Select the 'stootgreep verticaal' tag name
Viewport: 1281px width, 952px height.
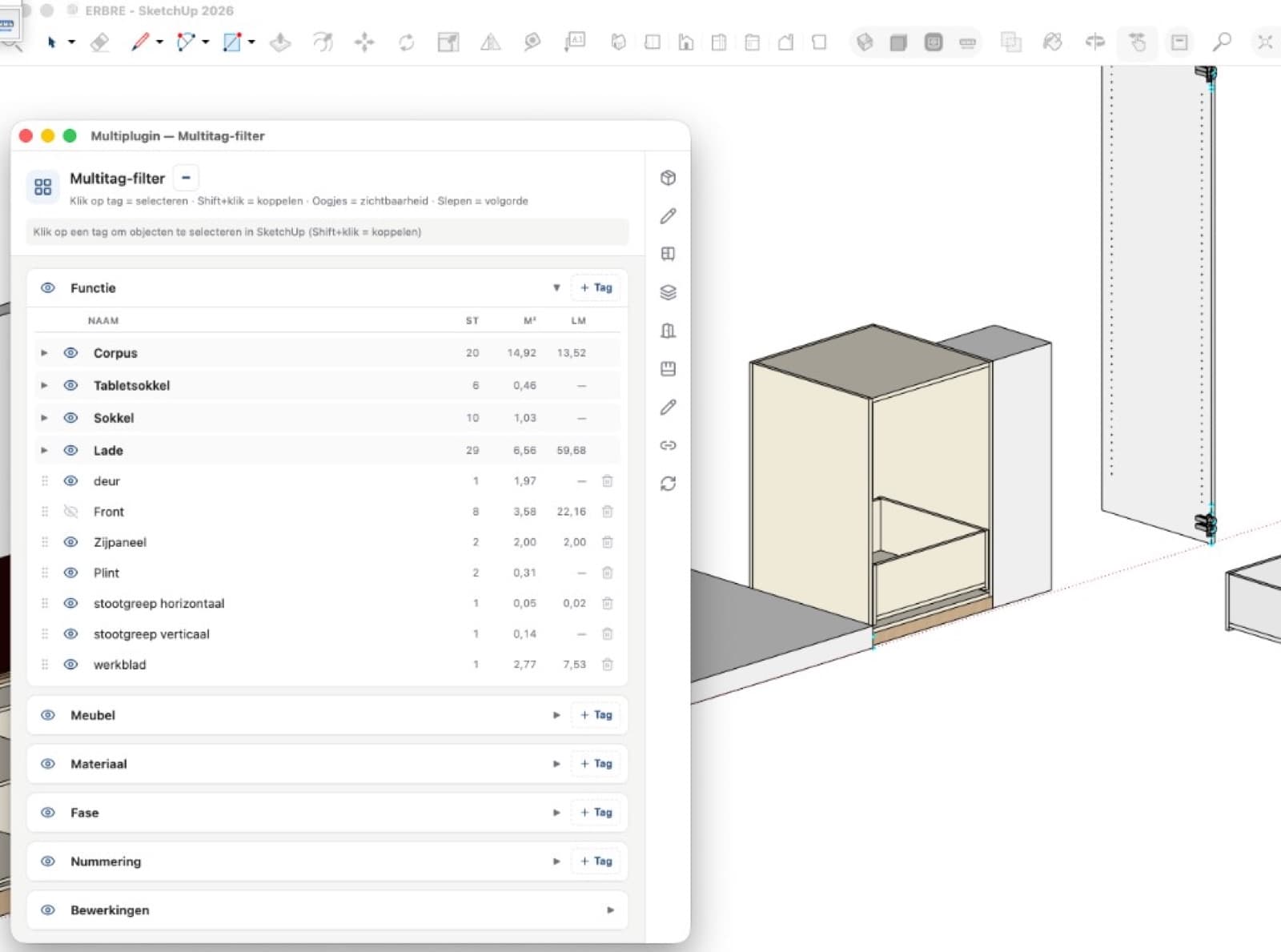tap(151, 634)
